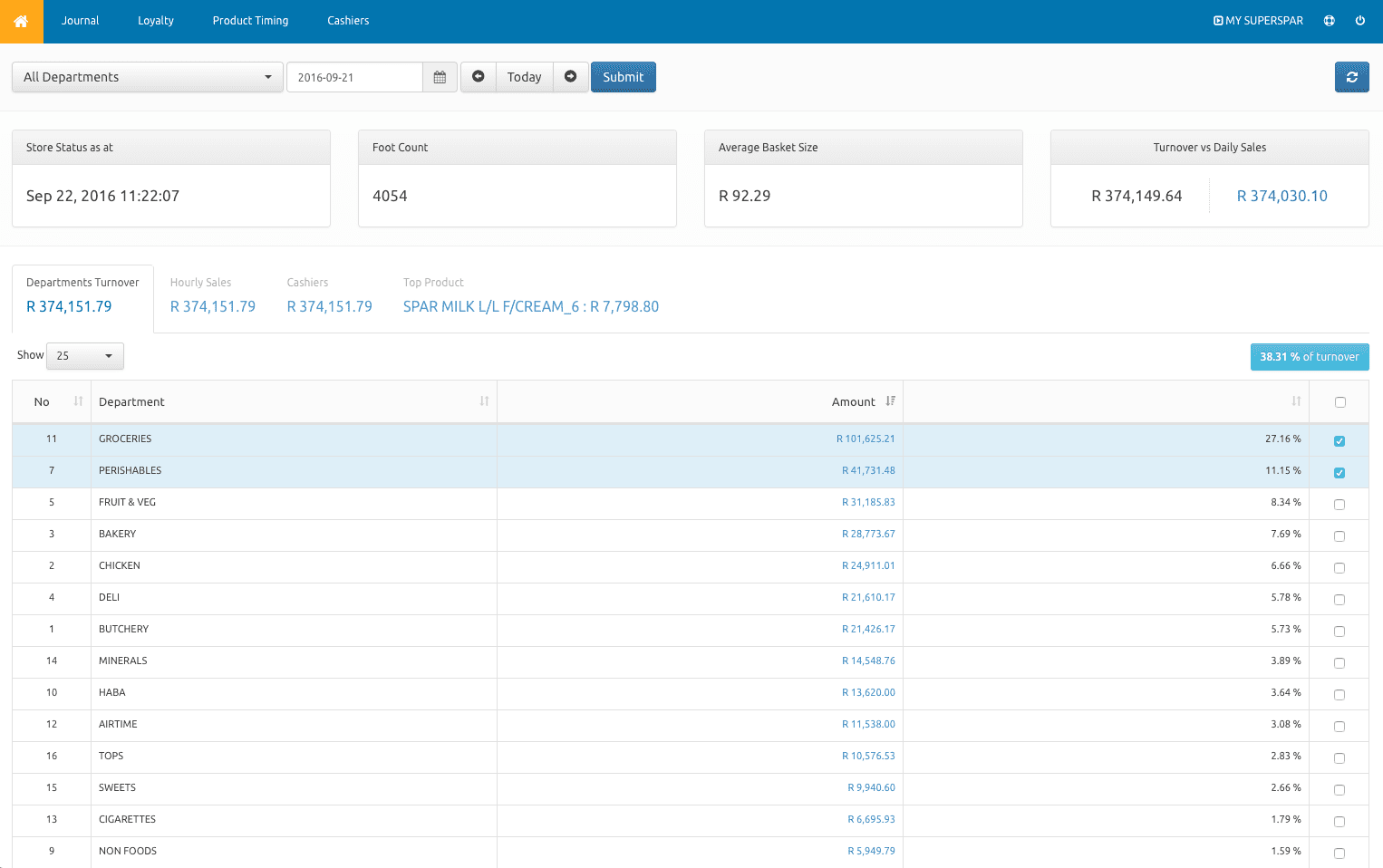Toggle select-all checkbox in table header
1383x868 pixels.
coord(1340,402)
